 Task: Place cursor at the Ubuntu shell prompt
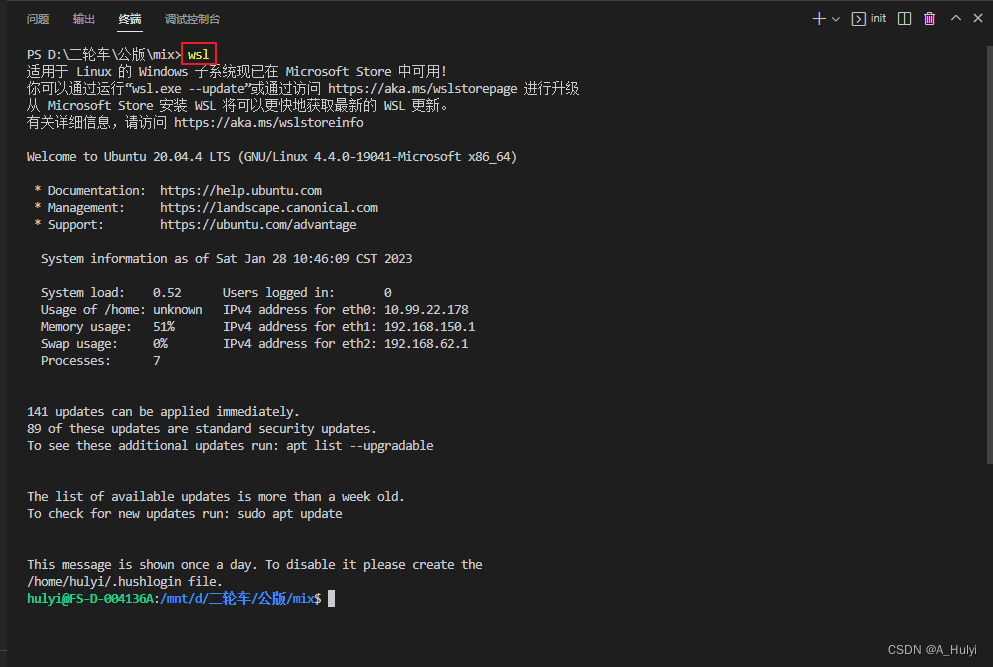(331, 598)
